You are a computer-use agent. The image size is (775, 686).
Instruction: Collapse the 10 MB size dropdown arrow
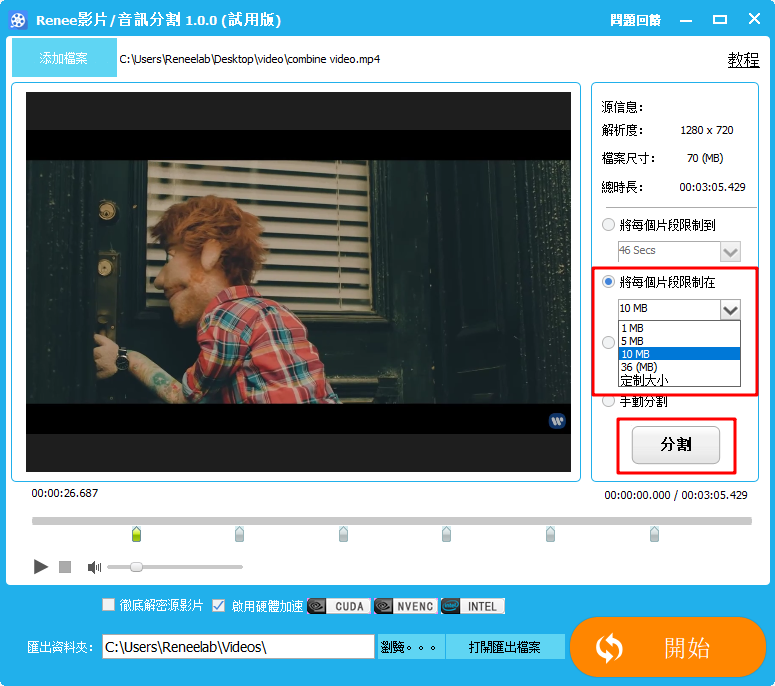[730, 310]
